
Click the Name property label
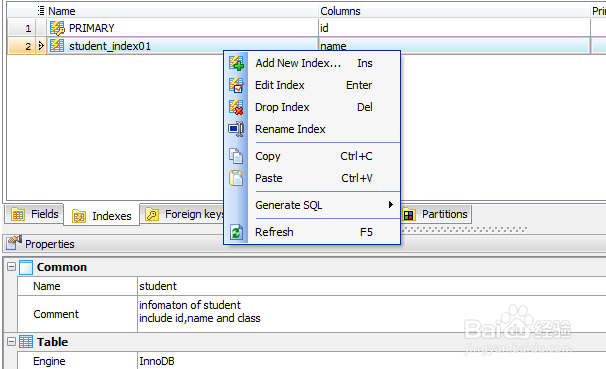pos(47,286)
